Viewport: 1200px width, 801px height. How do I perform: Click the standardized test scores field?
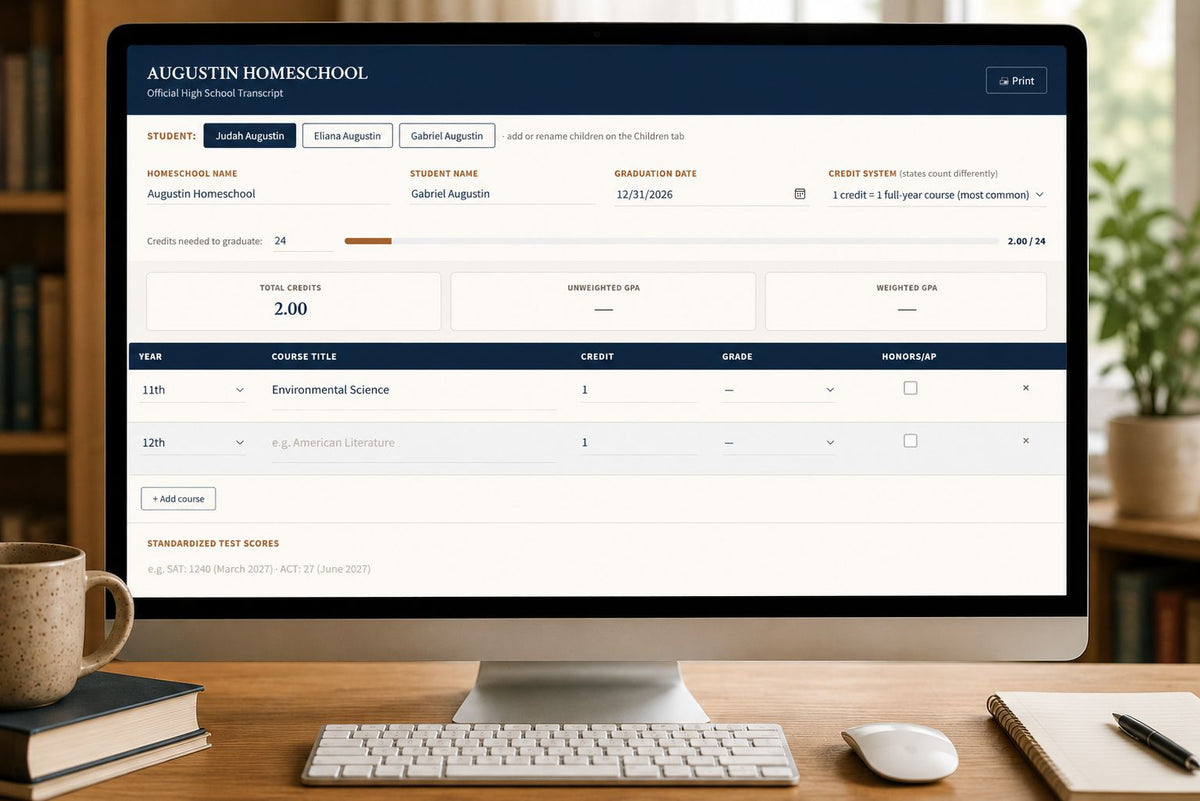596,569
